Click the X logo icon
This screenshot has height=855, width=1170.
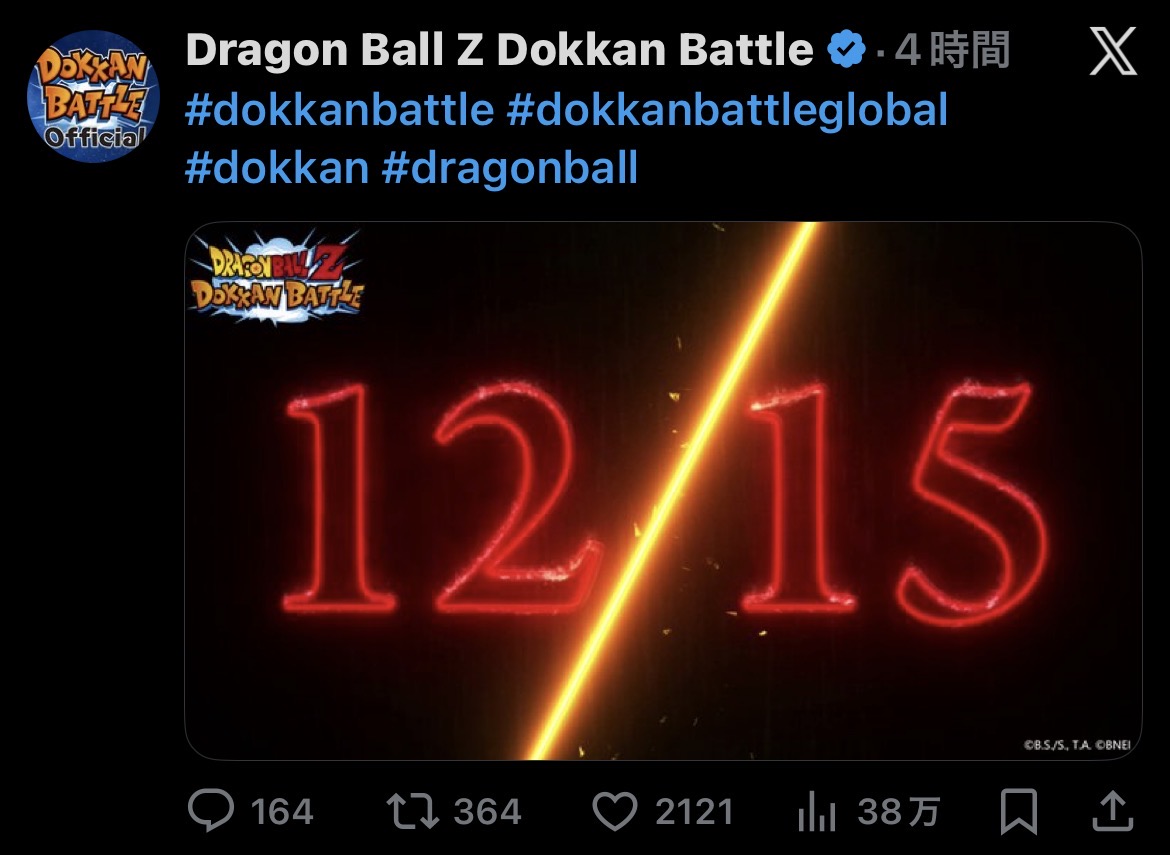[1113, 51]
